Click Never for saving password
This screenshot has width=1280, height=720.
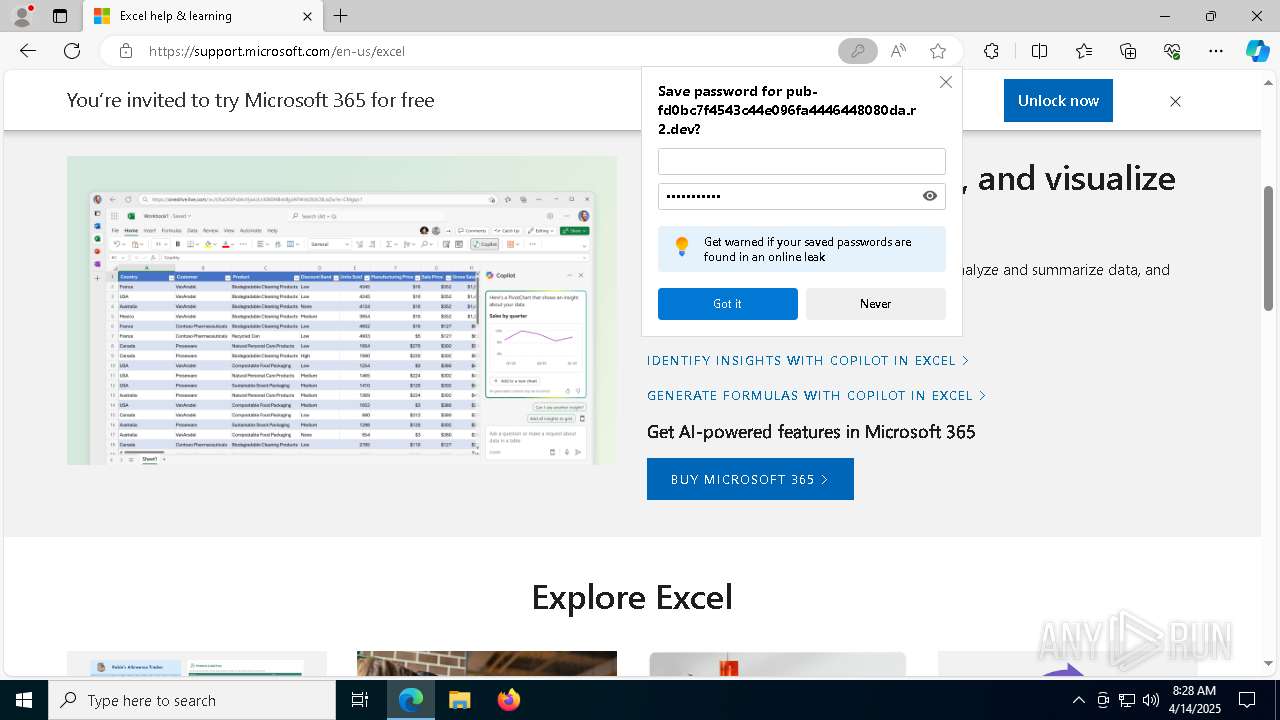(x=876, y=304)
